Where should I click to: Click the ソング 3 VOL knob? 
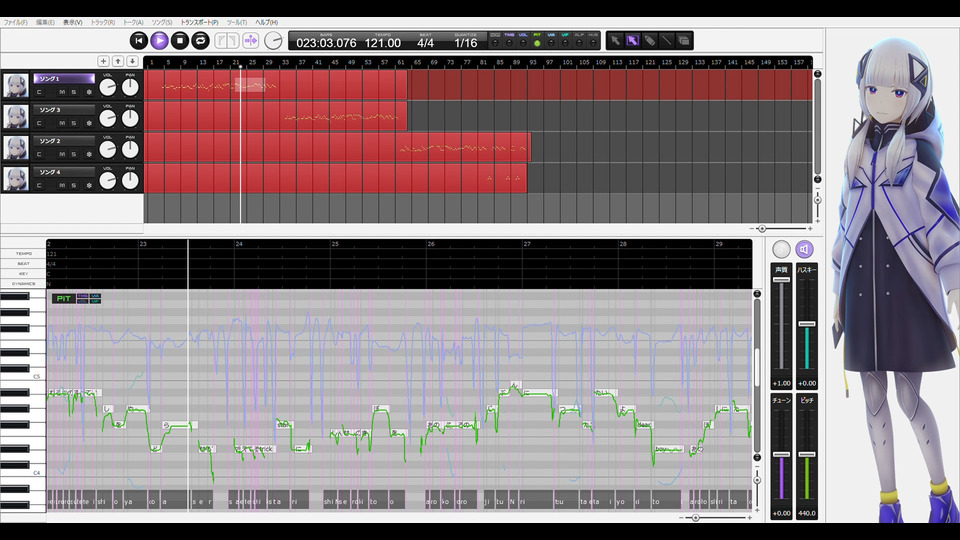[x=108, y=119]
